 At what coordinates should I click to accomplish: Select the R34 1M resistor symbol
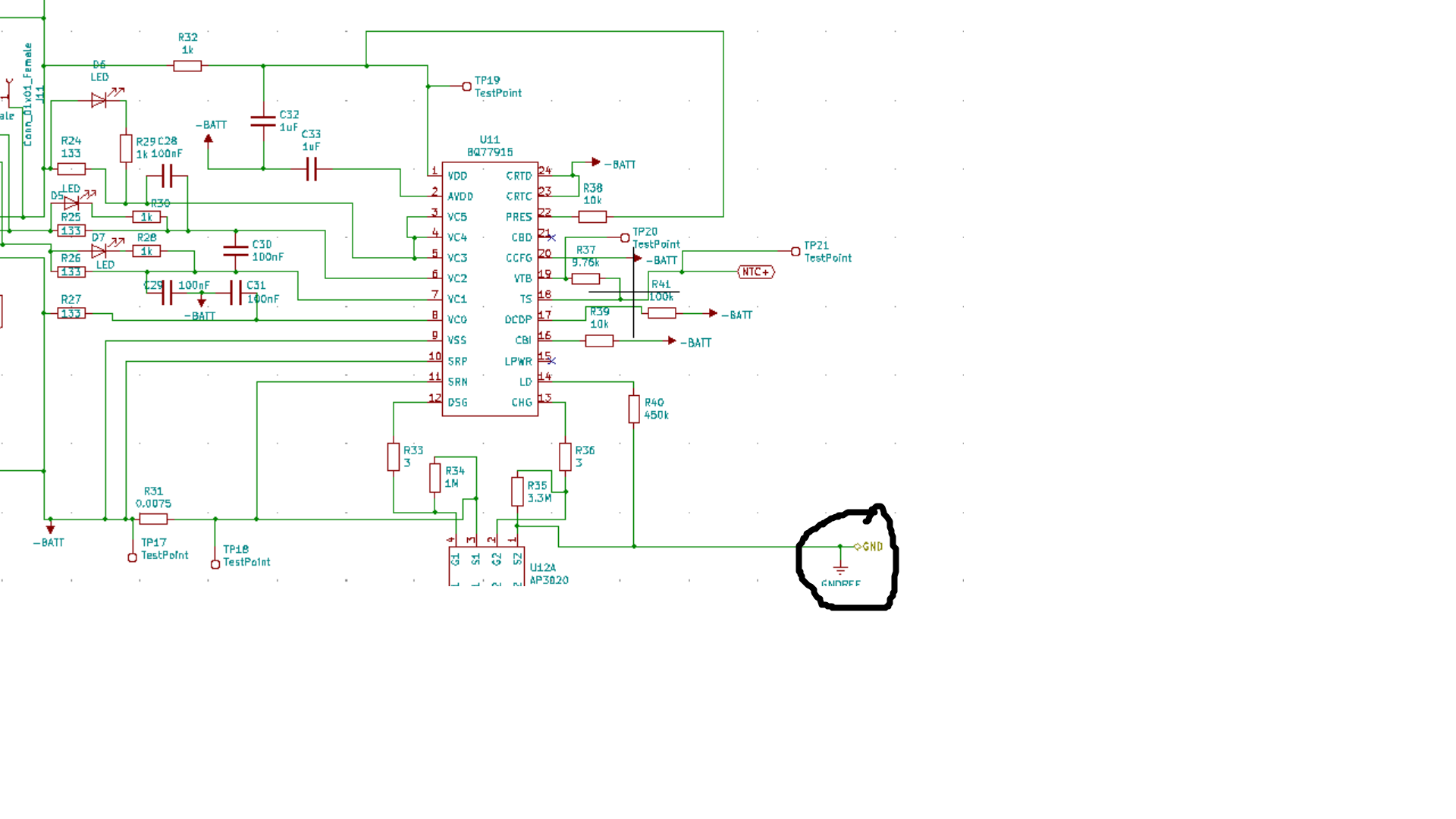[435, 478]
